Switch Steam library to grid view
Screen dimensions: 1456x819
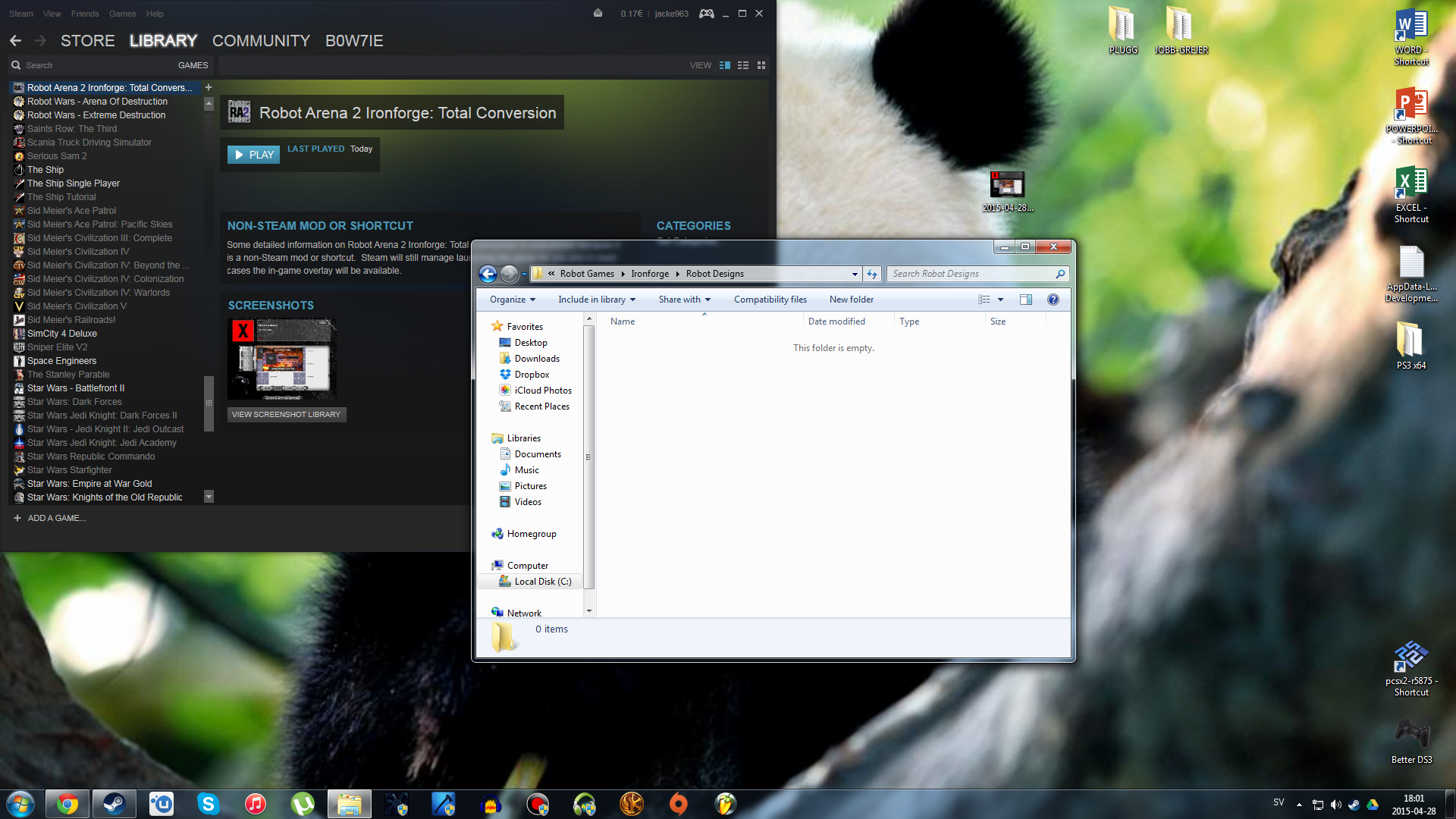click(x=761, y=65)
